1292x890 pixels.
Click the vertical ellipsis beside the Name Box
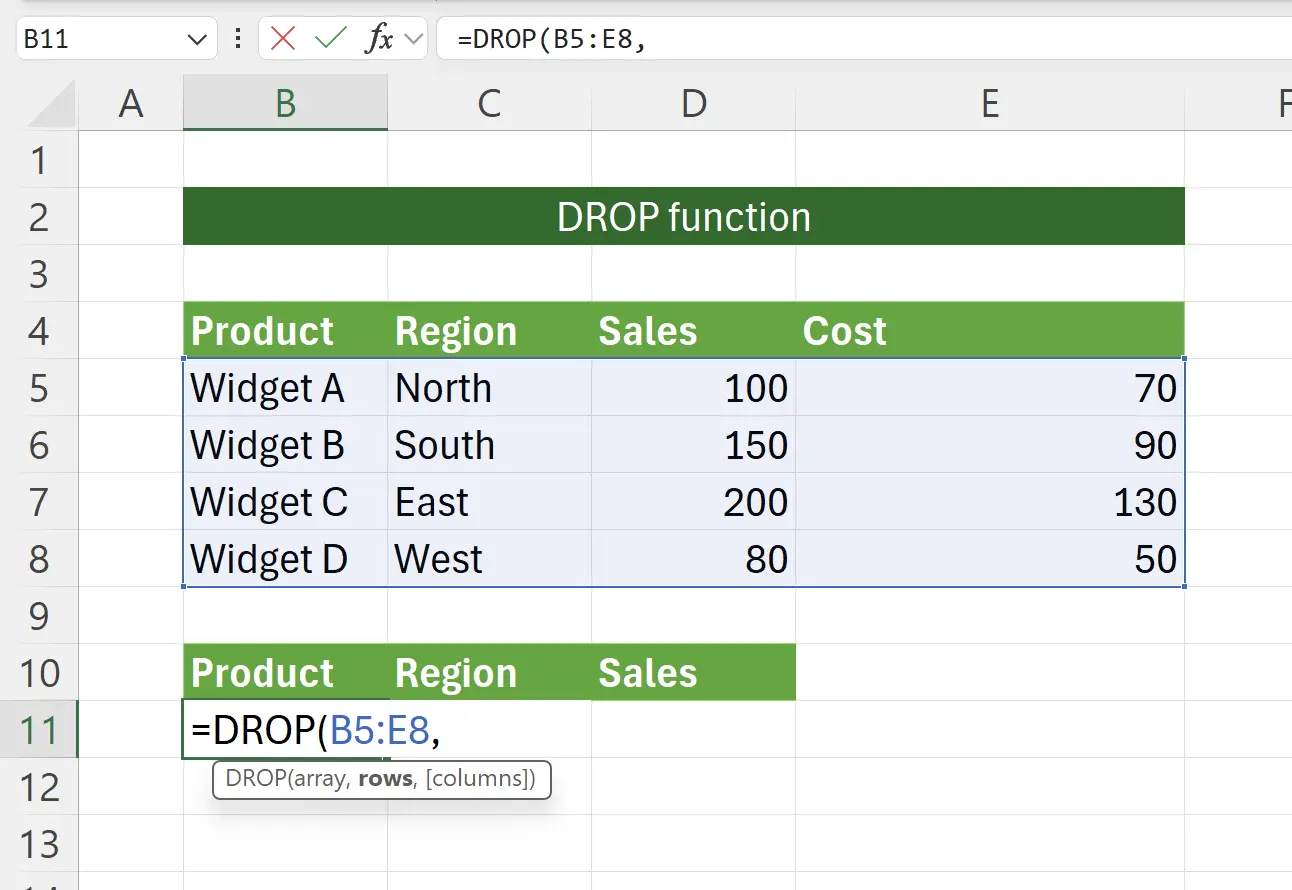coord(237,39)
